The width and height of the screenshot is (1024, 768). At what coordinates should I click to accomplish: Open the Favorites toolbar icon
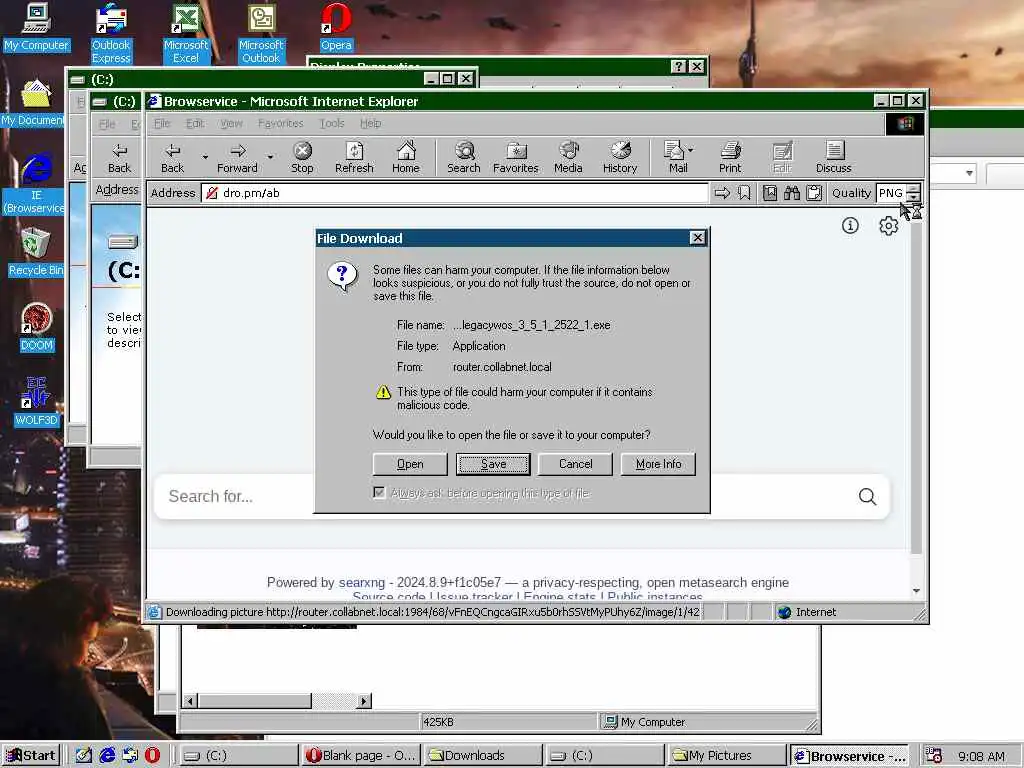pos(515,157)
